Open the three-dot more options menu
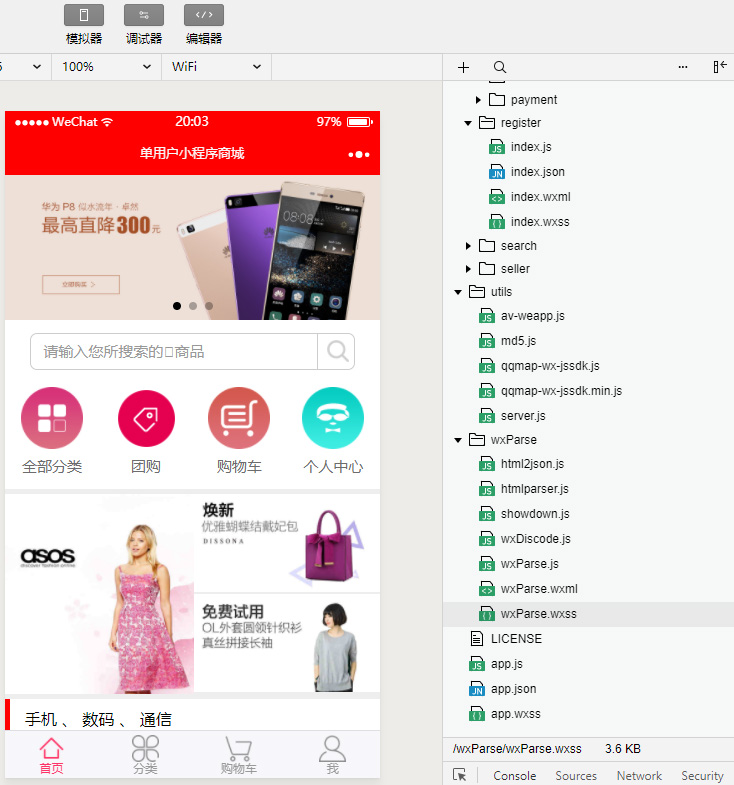This screenshot has height=785, width=734. click(682, 67)
